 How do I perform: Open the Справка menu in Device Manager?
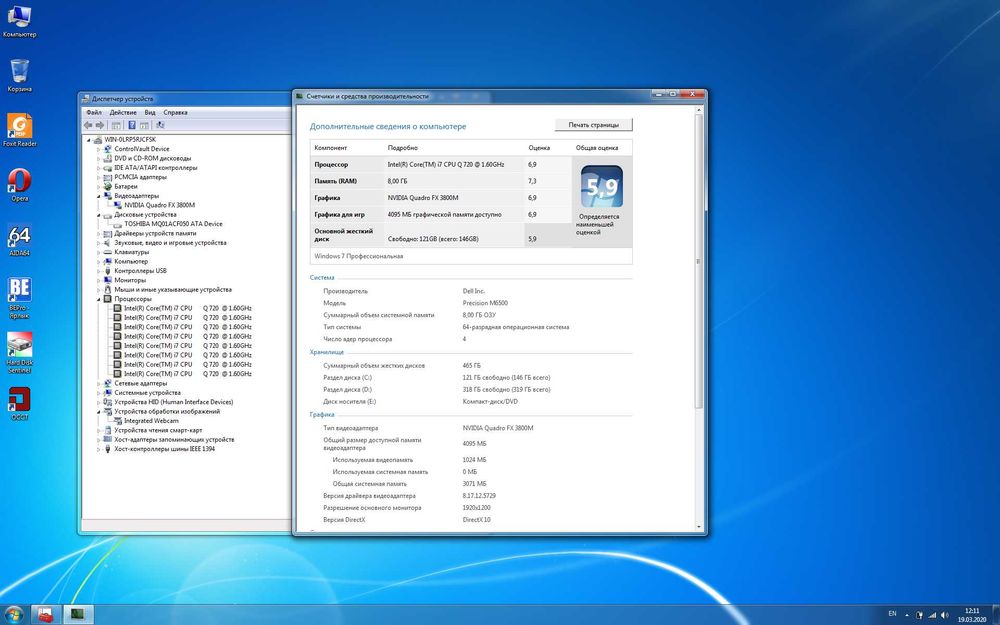pyautogui.click(x=175, y=112)
